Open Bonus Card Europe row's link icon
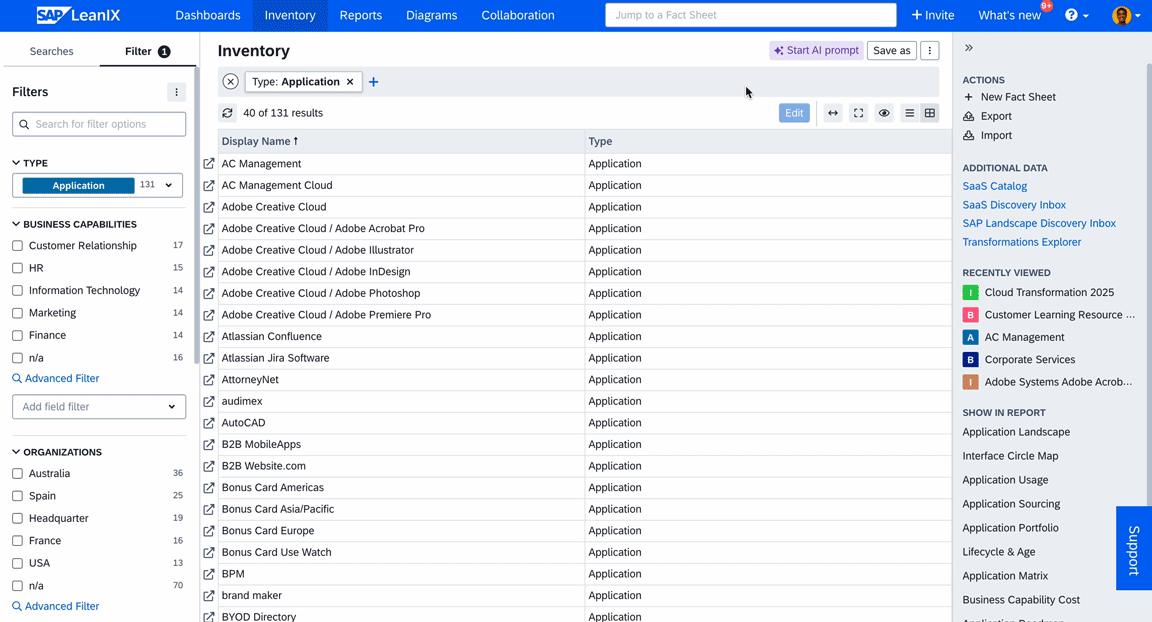Image resolution: width=1152 pixels, height=622 pixels. 209,531
